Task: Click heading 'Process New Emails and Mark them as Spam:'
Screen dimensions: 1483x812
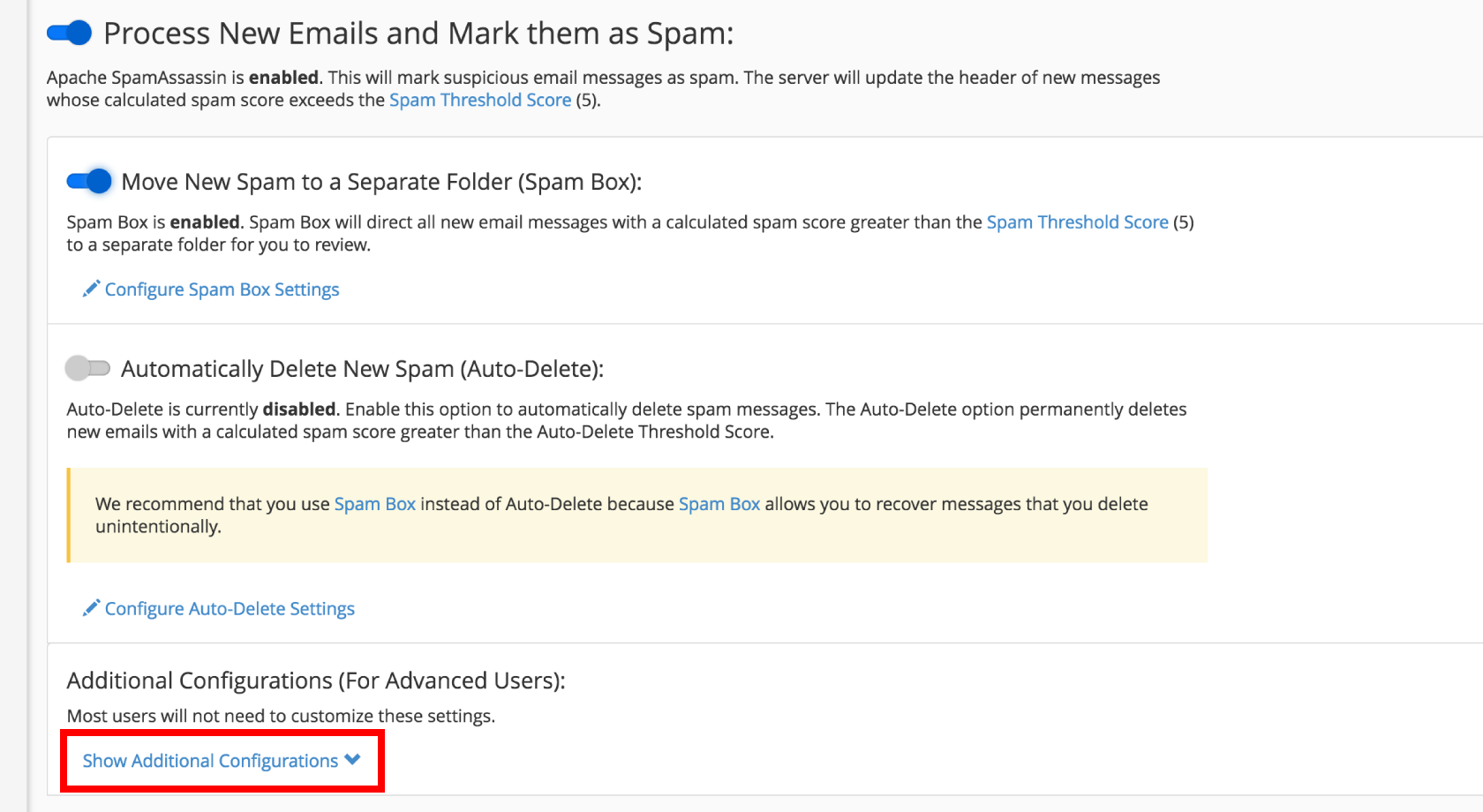Action: point(418,34)
